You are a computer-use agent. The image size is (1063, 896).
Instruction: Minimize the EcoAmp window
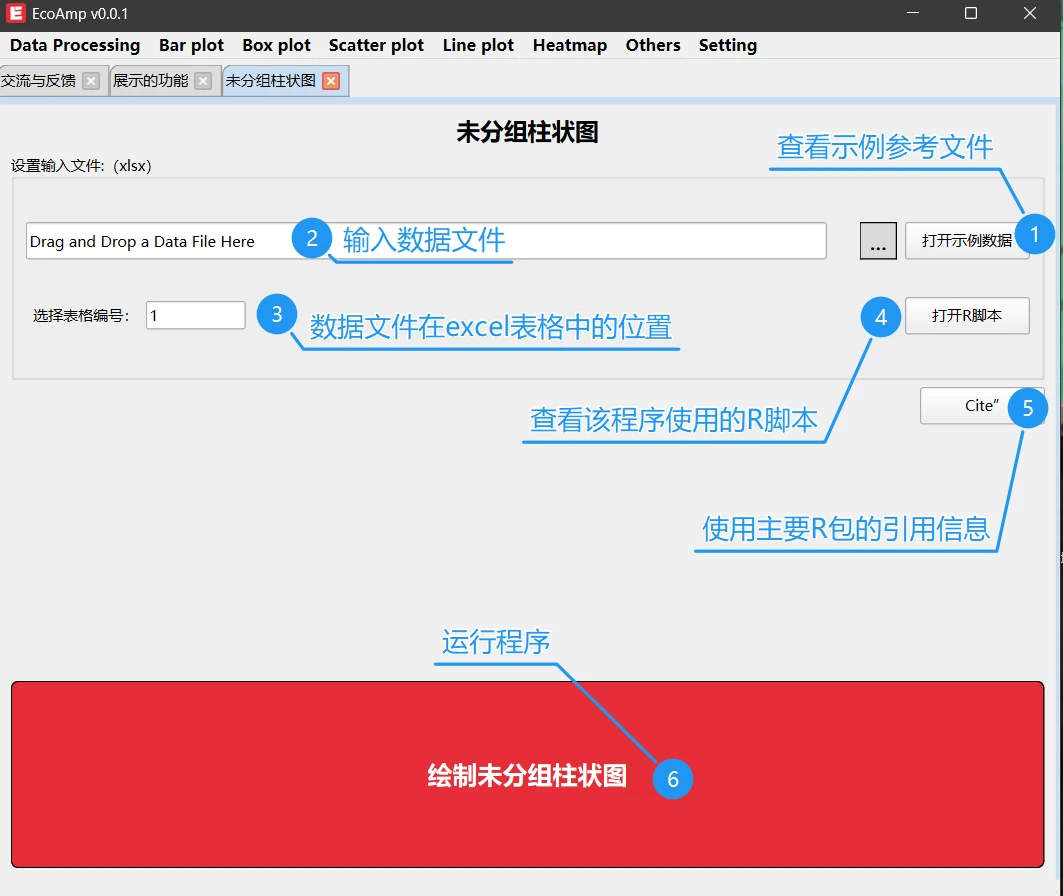pyautogui.click(x=912, y=14)
